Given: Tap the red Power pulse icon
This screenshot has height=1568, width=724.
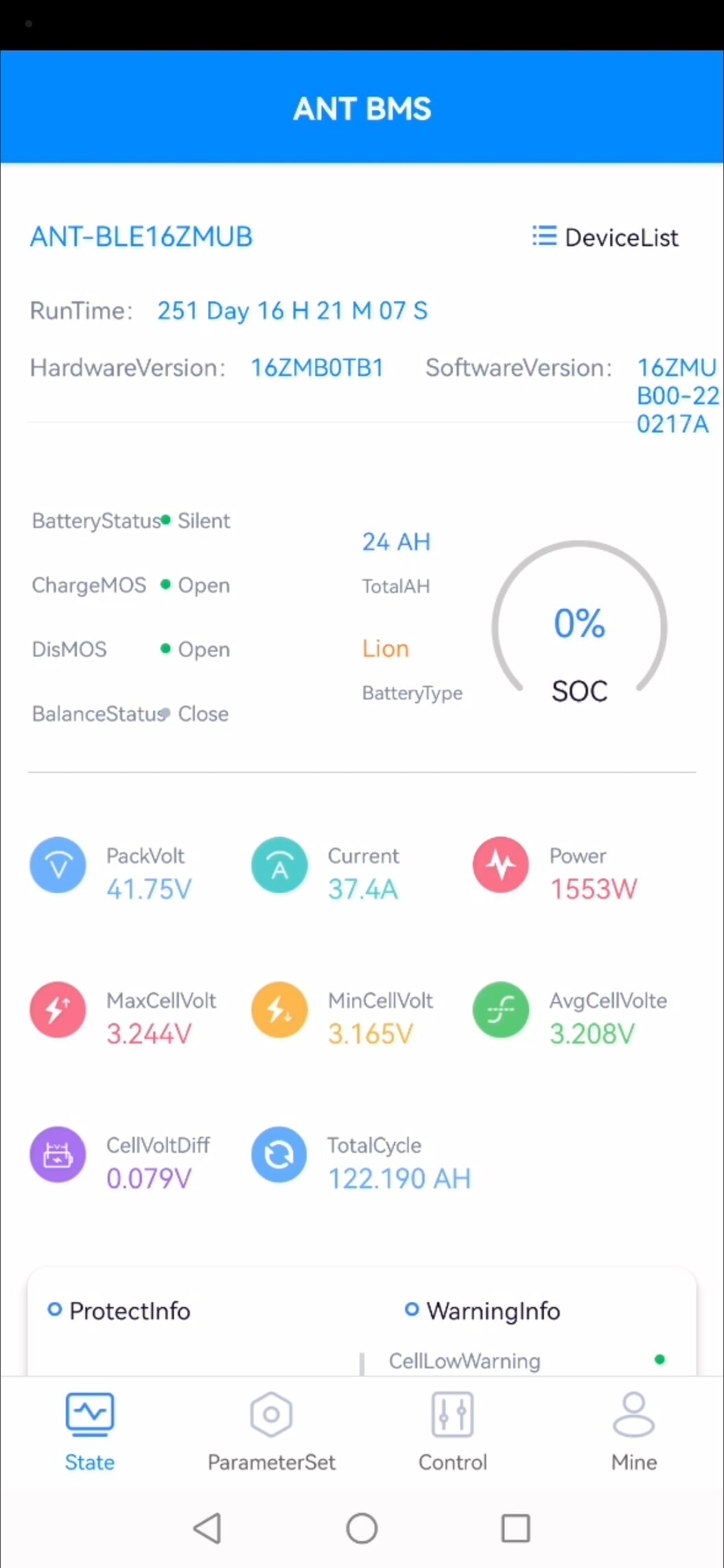Looking at the screenshot, I should (501, 866).
